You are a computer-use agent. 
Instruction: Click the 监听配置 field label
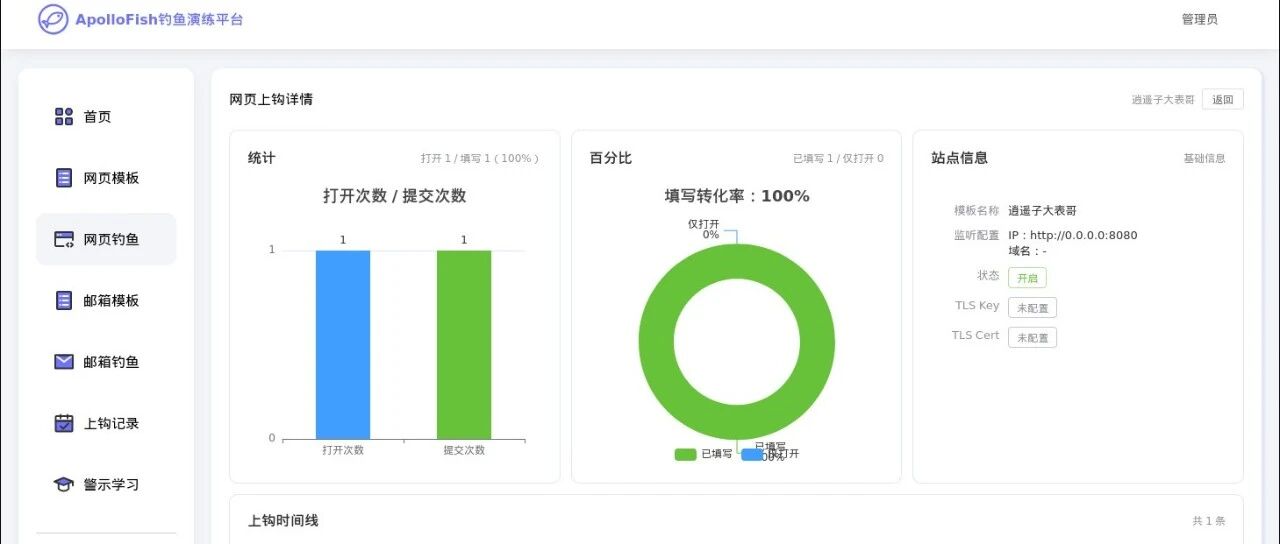click(x=976, y=236)
